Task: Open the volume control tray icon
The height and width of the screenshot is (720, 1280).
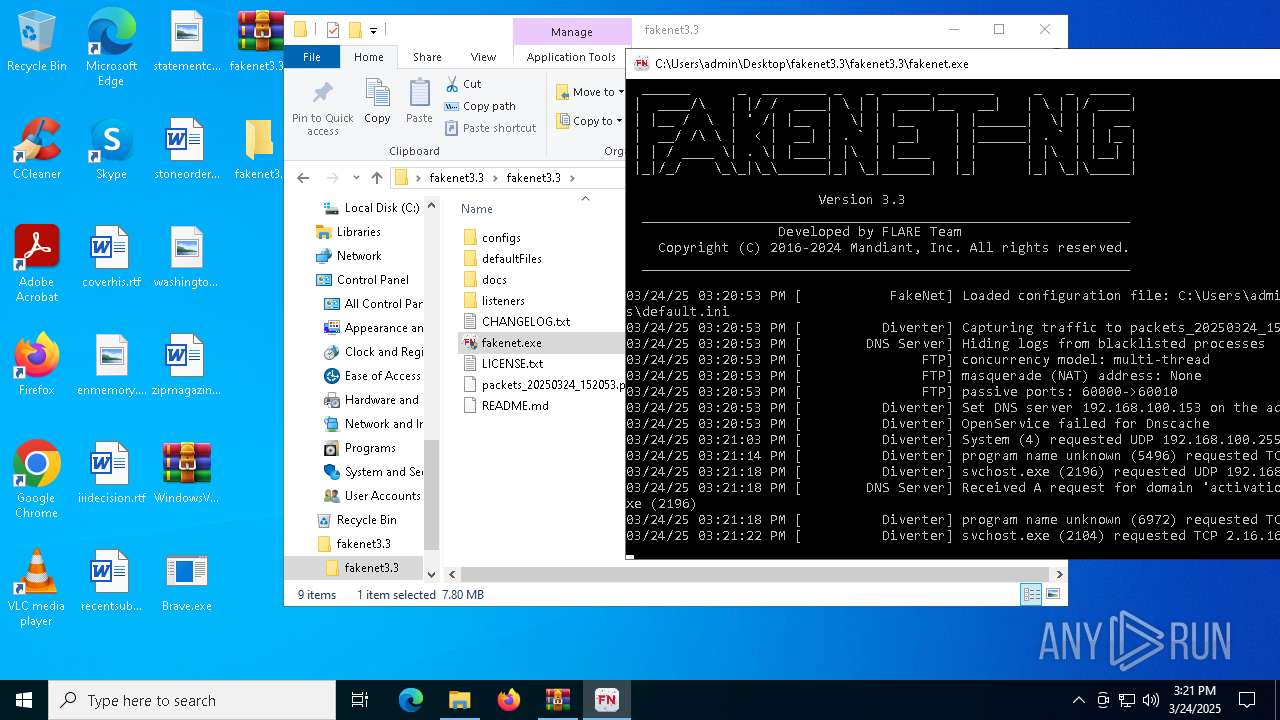Action: coord(1151,700)
